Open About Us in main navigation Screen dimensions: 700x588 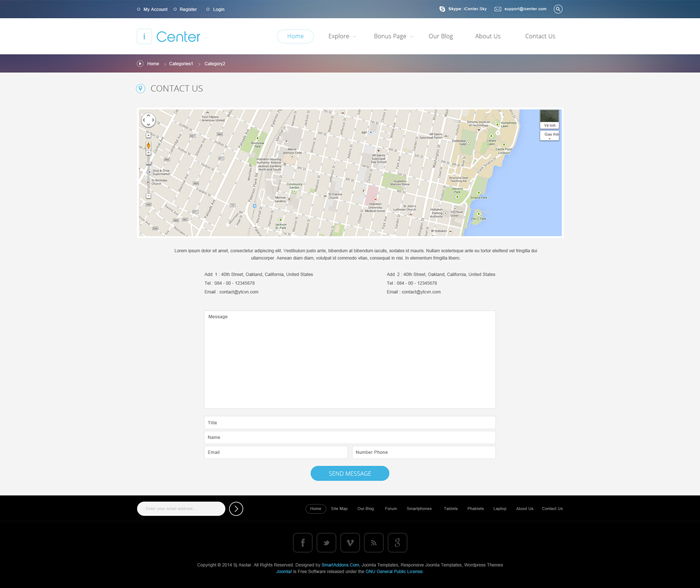(x=487, y=36)
